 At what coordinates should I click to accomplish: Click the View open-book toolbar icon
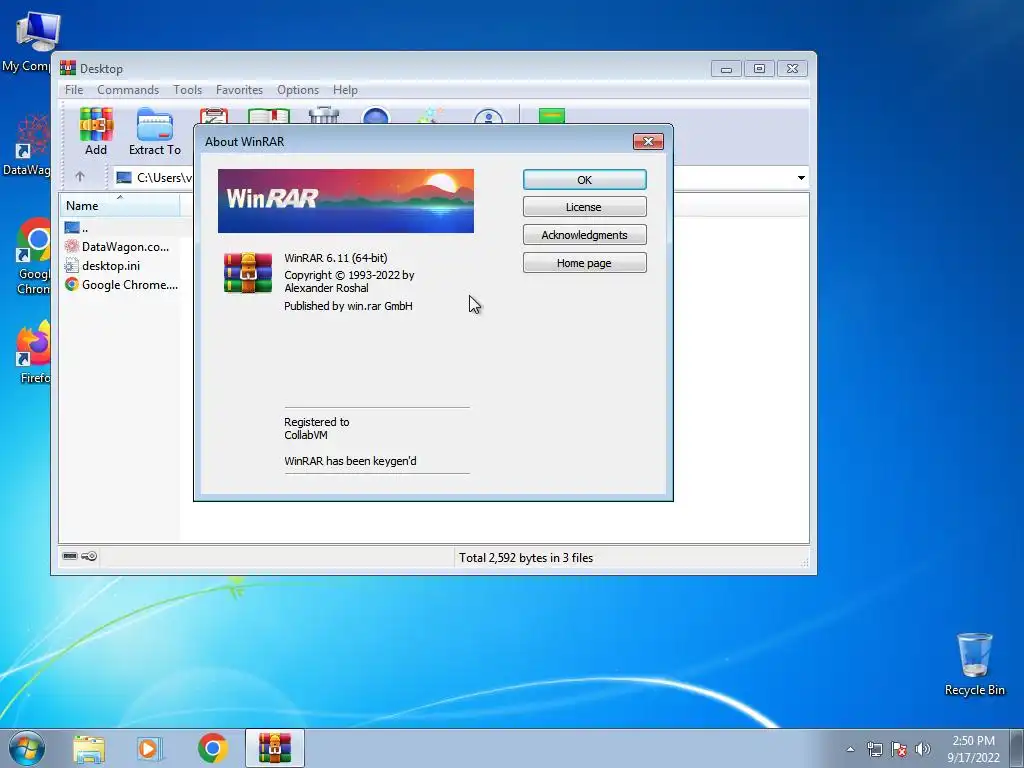269,116
